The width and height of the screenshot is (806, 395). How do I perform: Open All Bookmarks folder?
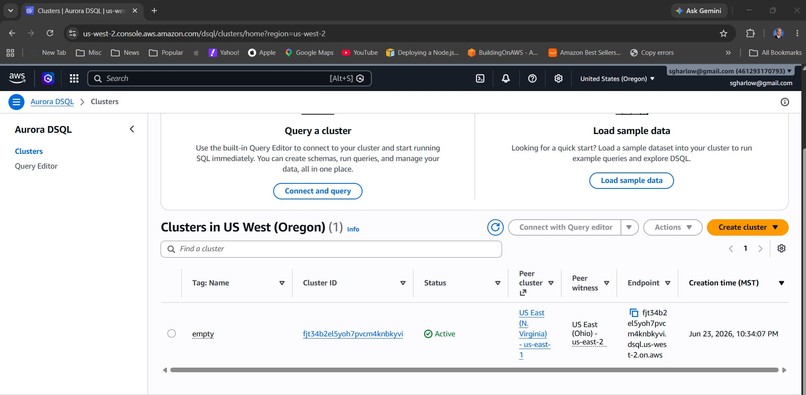[x=775, y=52]
